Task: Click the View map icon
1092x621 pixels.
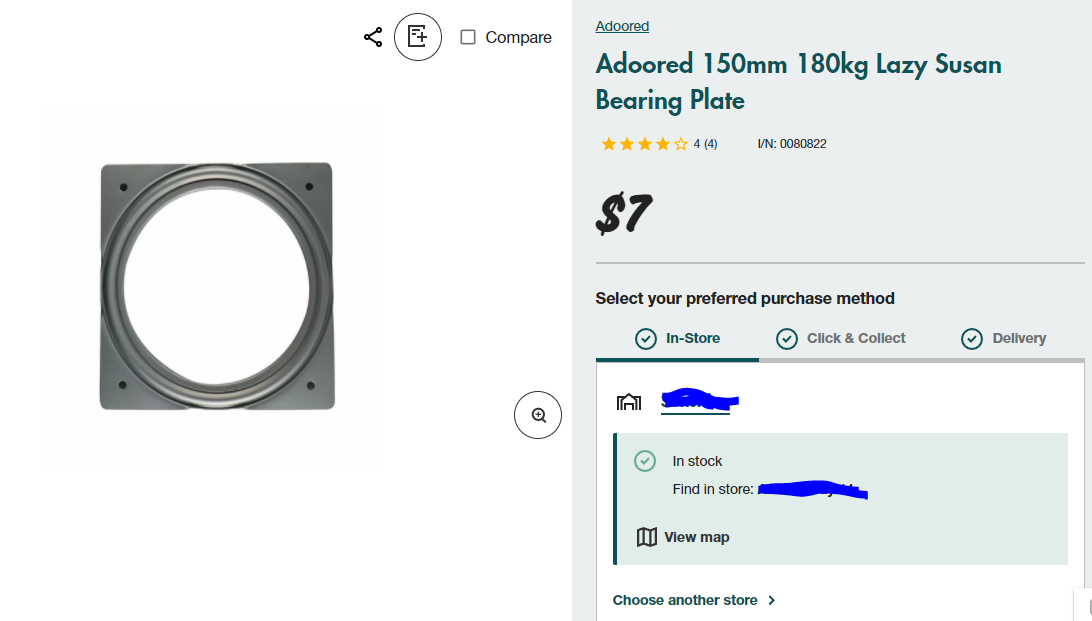Action: [647, 537]
